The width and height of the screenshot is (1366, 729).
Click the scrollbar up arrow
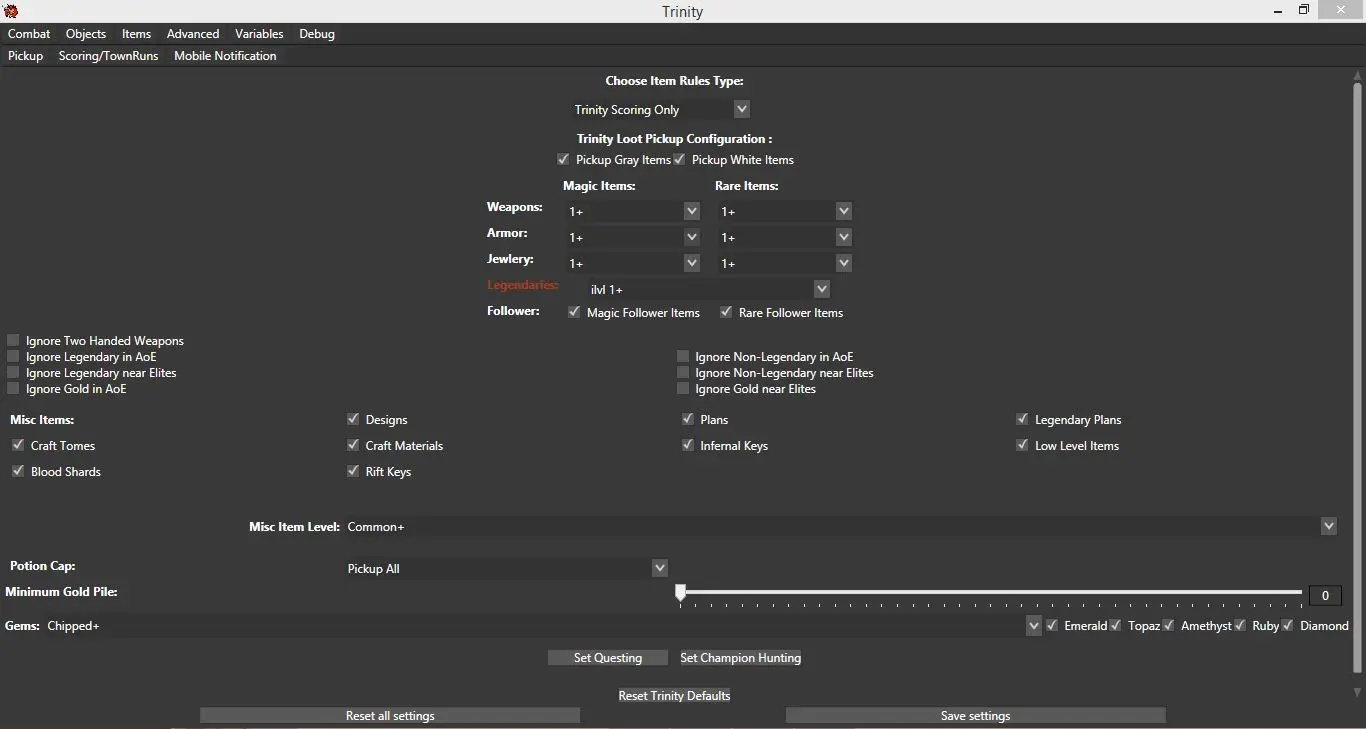tap(1357, 75)
